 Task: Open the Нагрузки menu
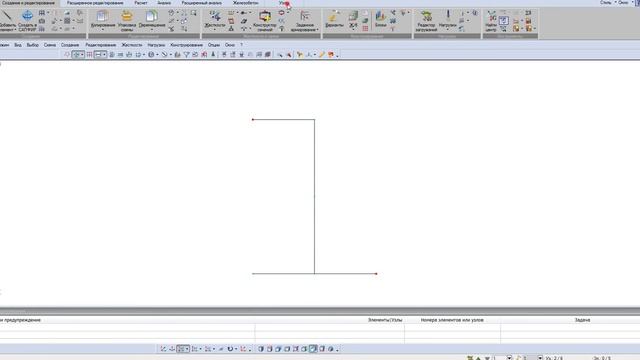click(x=156, y=45)
